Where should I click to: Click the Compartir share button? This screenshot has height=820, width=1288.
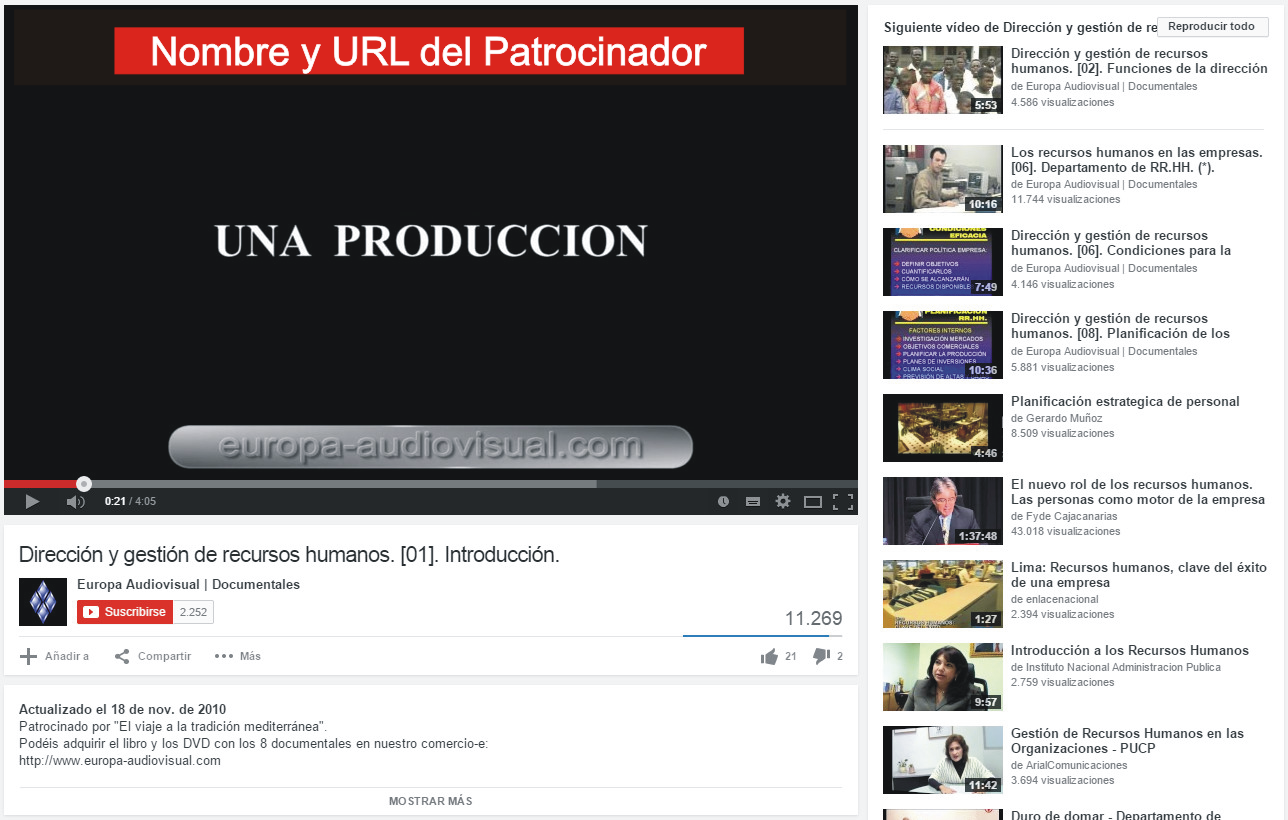coord(153,656)
